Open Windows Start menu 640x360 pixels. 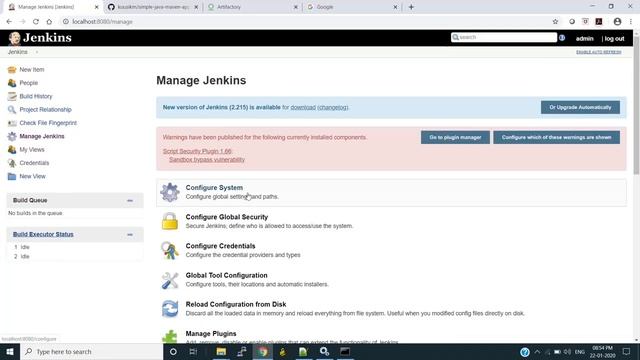click(x=10, y=351)
